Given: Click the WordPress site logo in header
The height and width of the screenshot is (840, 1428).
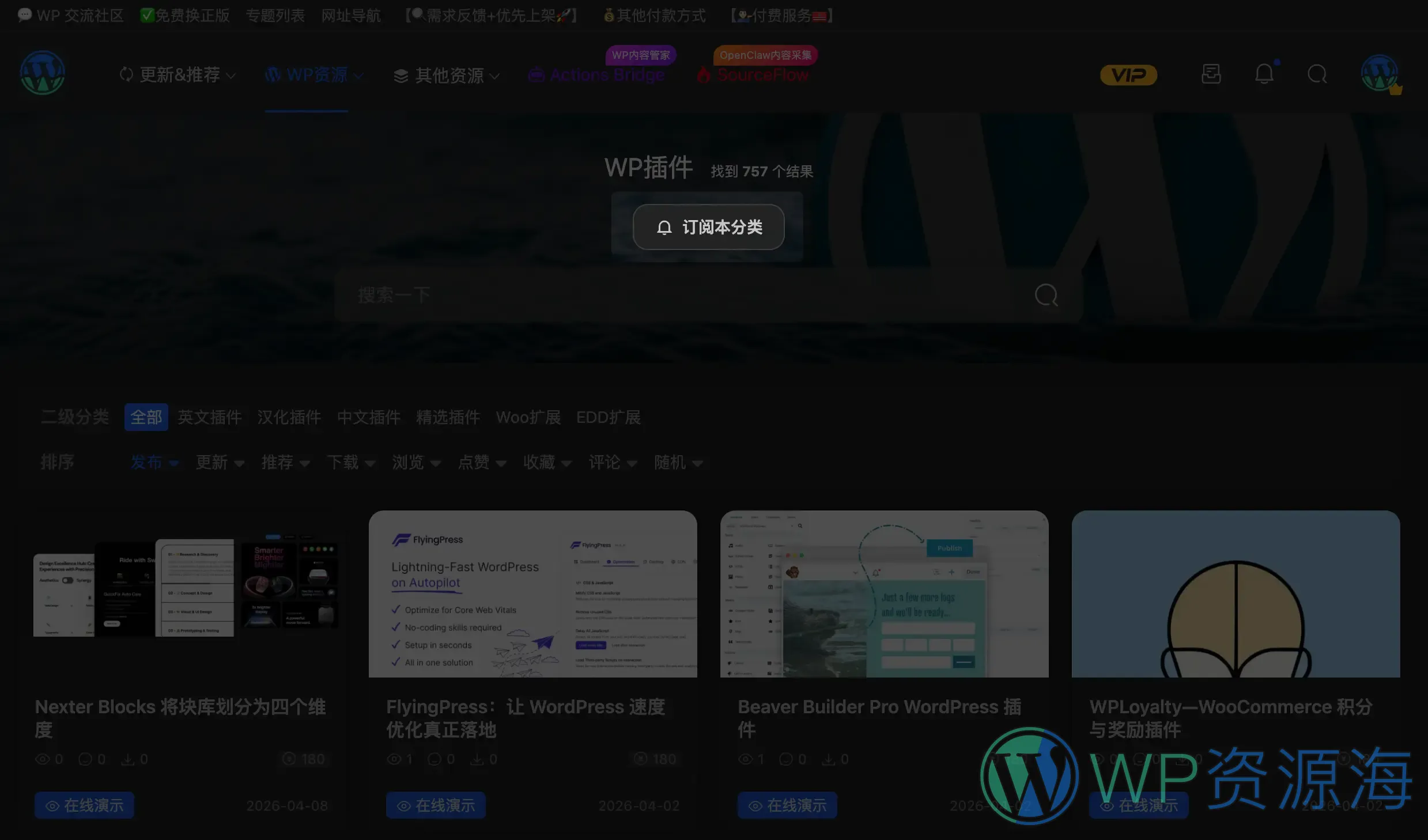Looking at the screenshot, I should [43, 73].
